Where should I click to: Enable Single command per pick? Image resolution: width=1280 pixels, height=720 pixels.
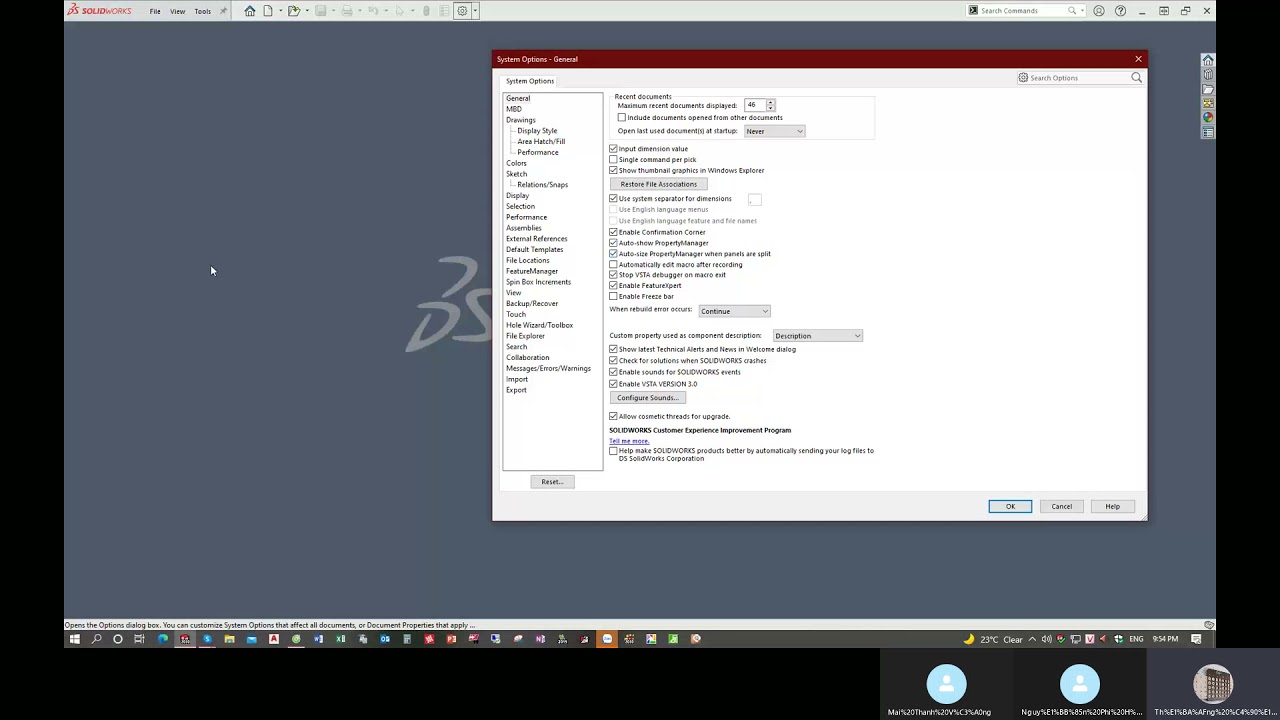tap(614, 160)
